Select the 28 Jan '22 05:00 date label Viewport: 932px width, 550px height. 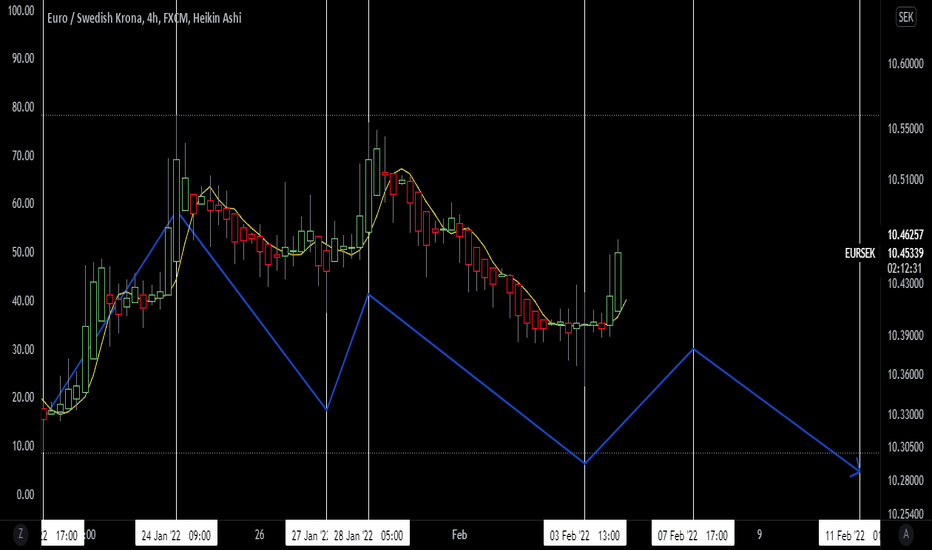click(369, 535)
